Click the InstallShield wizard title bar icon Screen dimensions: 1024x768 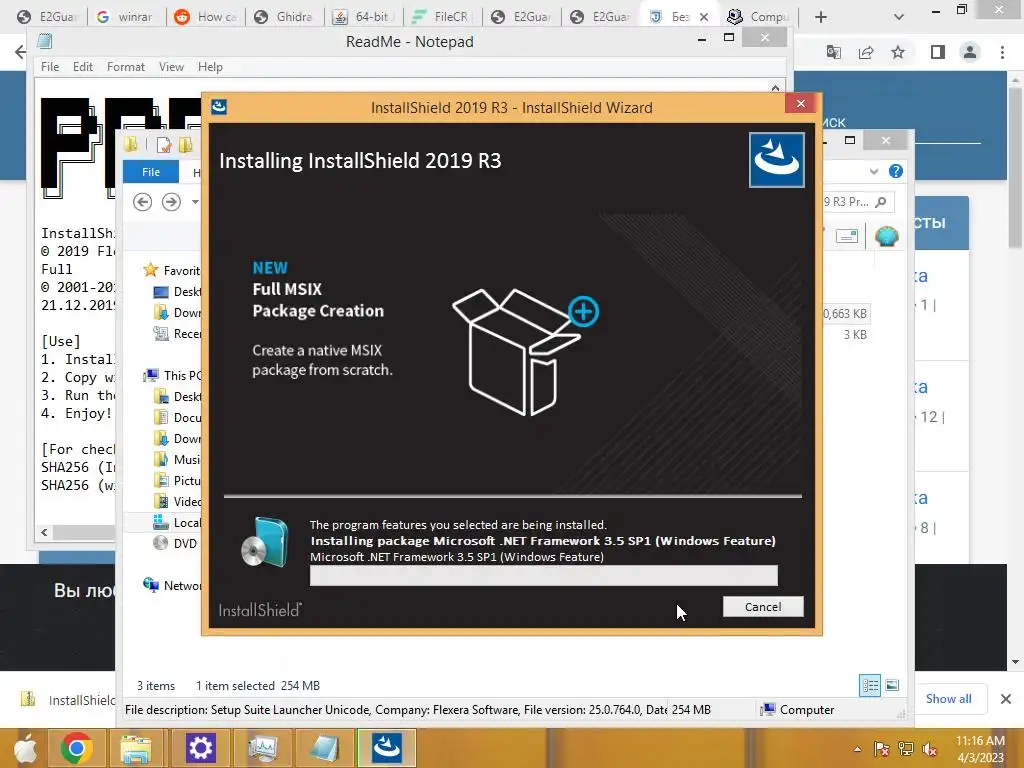click(x=219, y=106)
